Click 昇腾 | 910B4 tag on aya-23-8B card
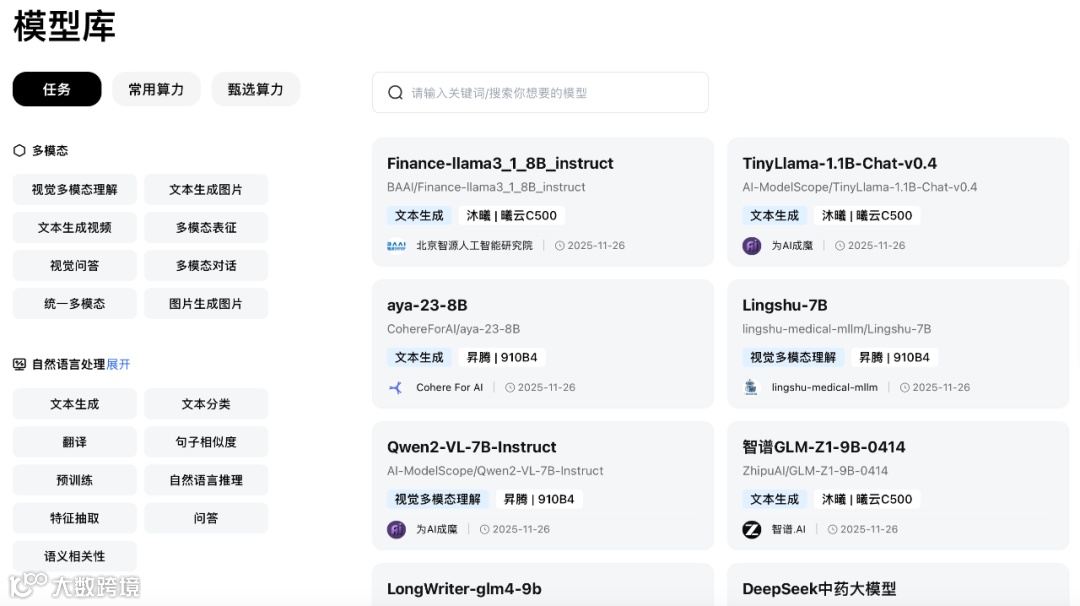Viewport: 1080px width, 606px height. [x=502, y=357]
